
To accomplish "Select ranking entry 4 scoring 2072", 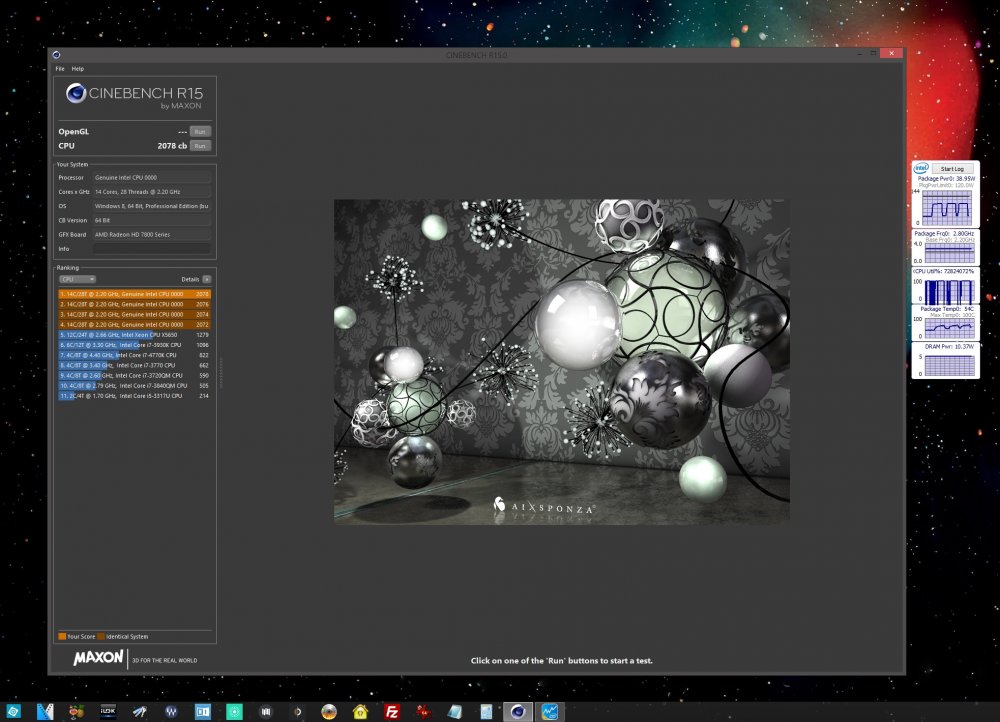I will click(135, 325).
